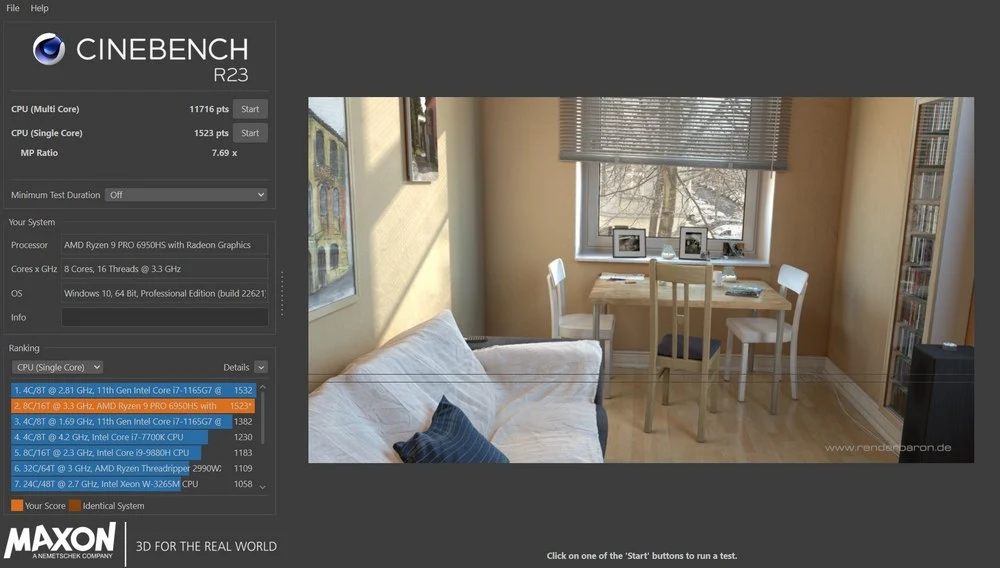Click the dotted panel splitter handle

pyautogui.click(x=282, y=293)
